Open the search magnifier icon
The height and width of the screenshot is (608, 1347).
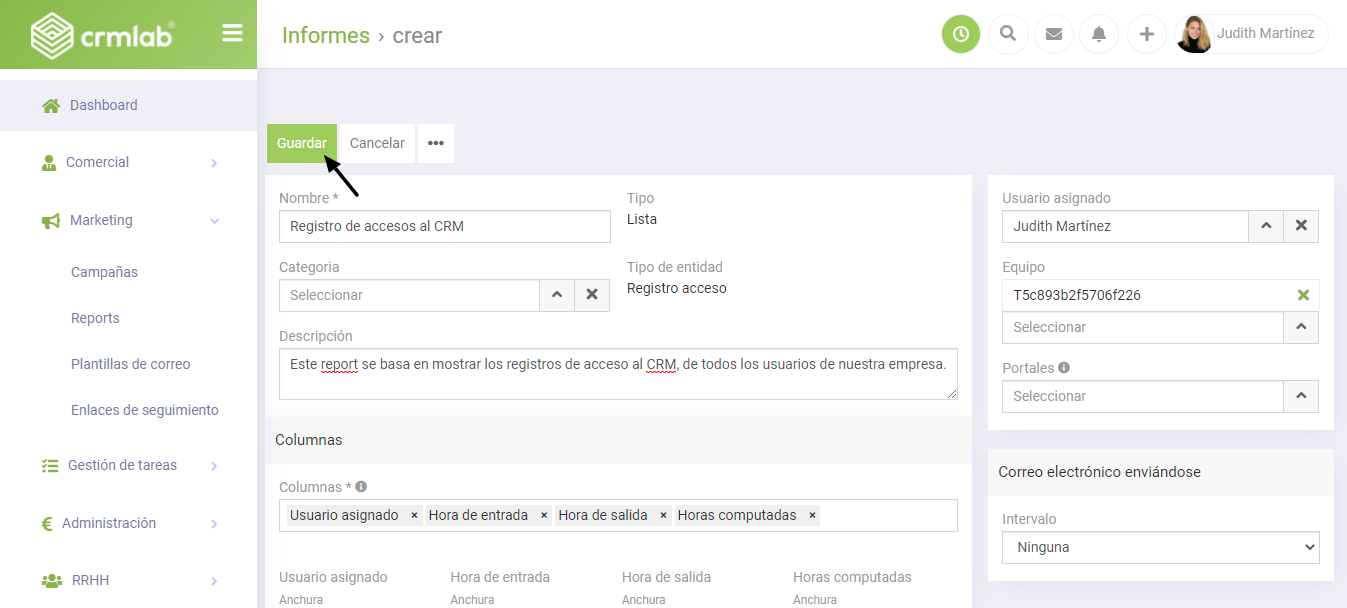(x=1008, y=34)
